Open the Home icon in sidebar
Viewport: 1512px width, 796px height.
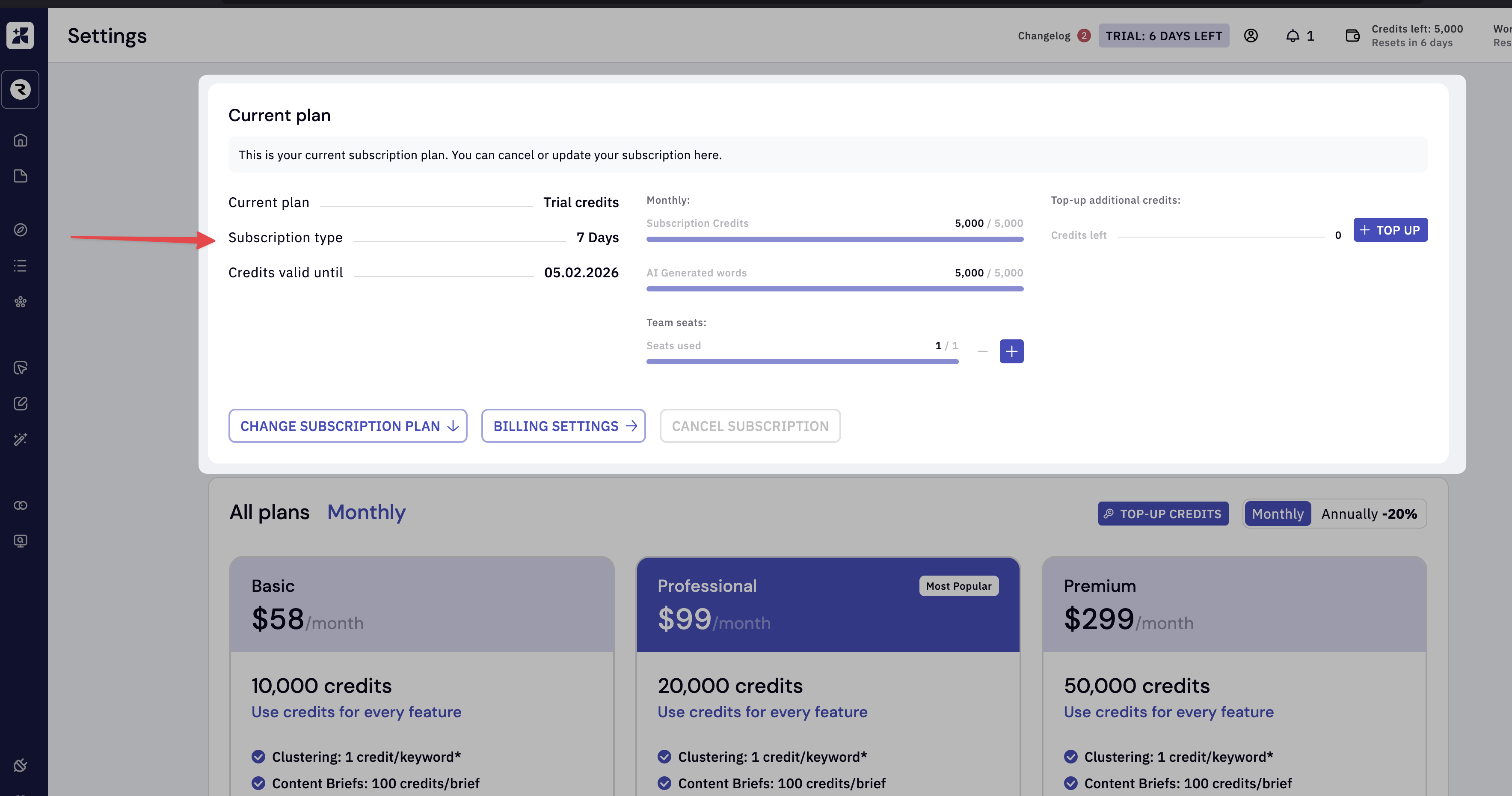click(21, 140)
